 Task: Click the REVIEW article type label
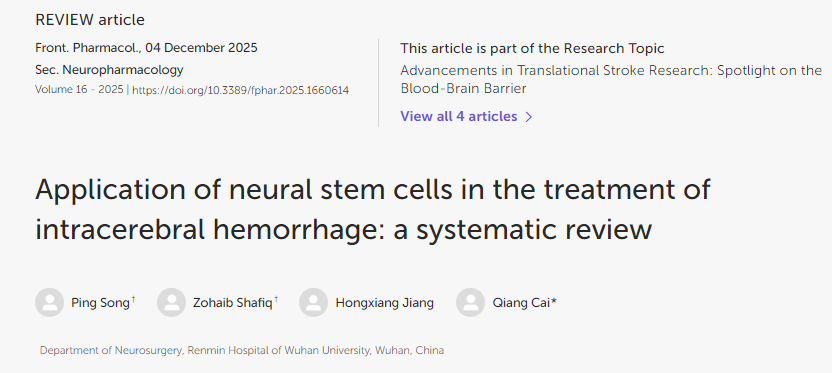[90, 20]
